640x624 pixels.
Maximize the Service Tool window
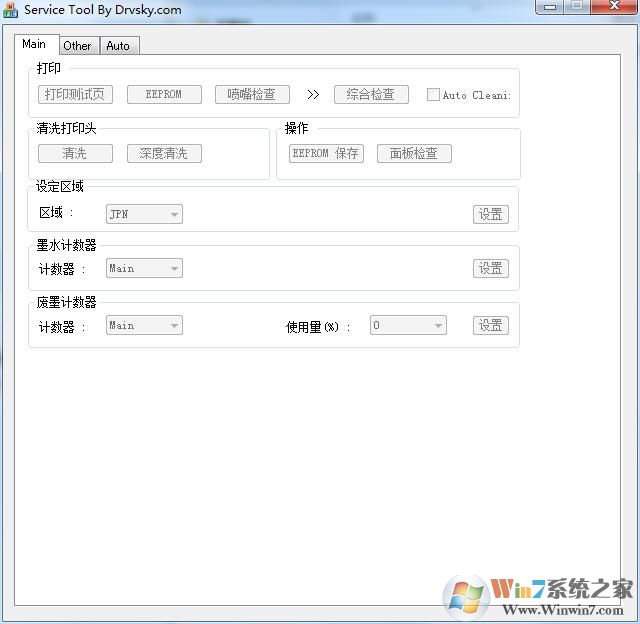pos(577,6)
